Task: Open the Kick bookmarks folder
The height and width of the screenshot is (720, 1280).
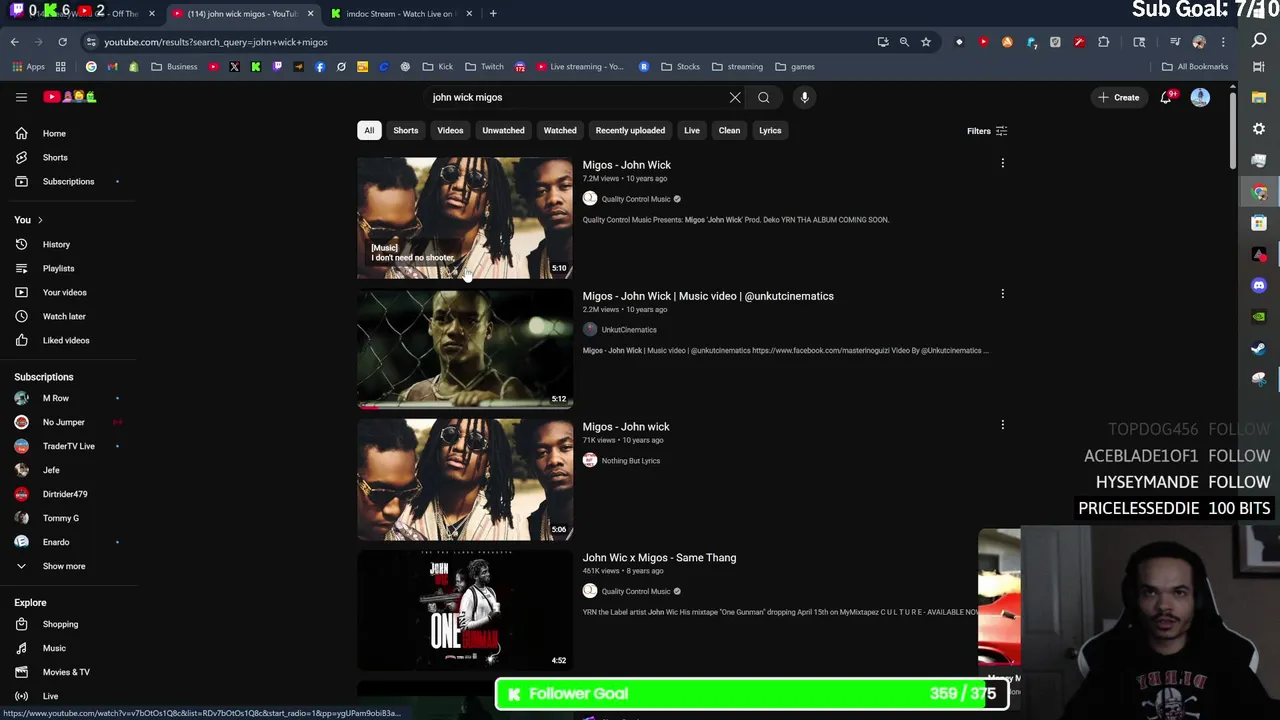Action: (x=438, y=67)
